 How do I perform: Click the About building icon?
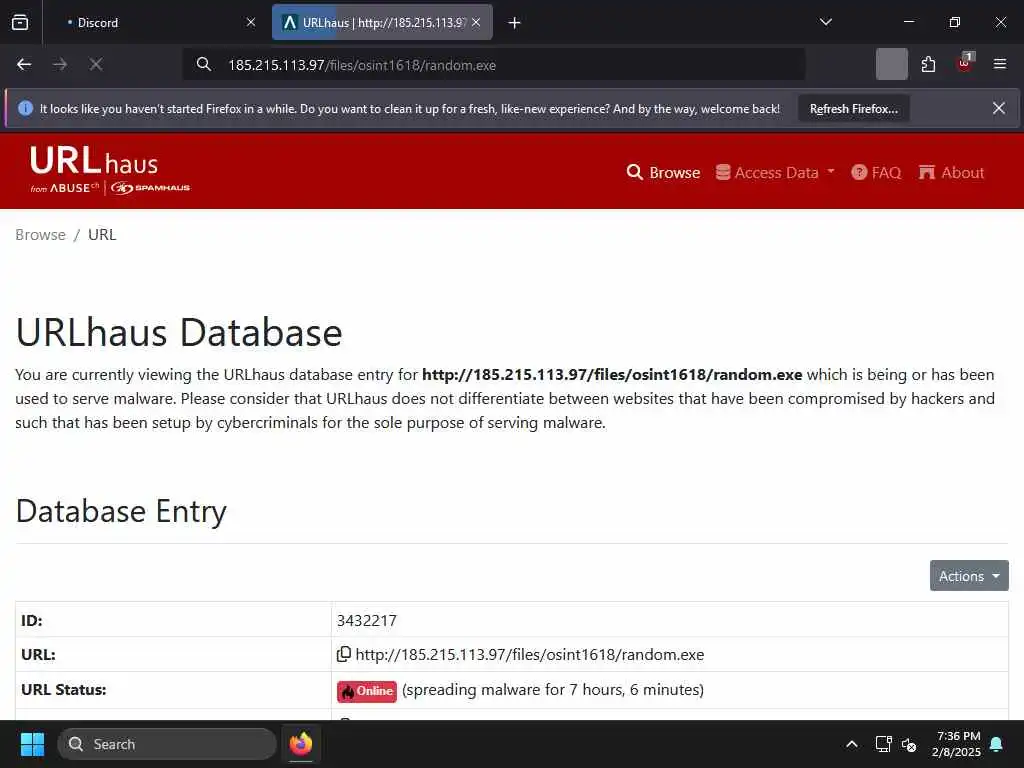click(x=927, y=172)
